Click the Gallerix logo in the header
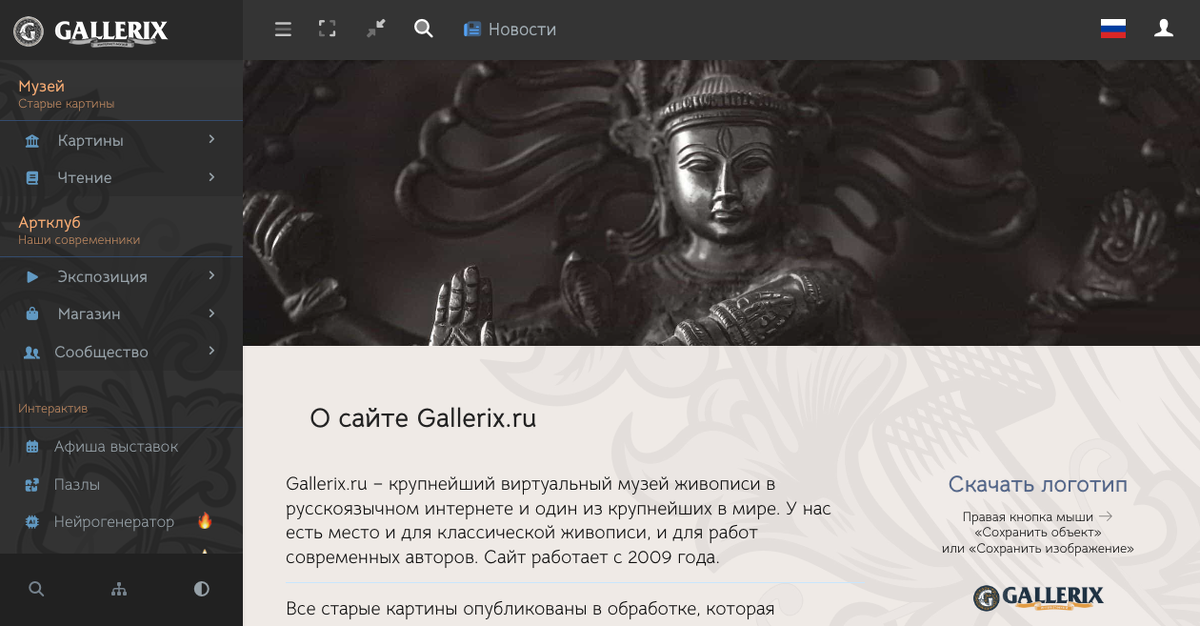Image resolution: width=1200 pixels, height=626 pixels. (x=91, y=31)
